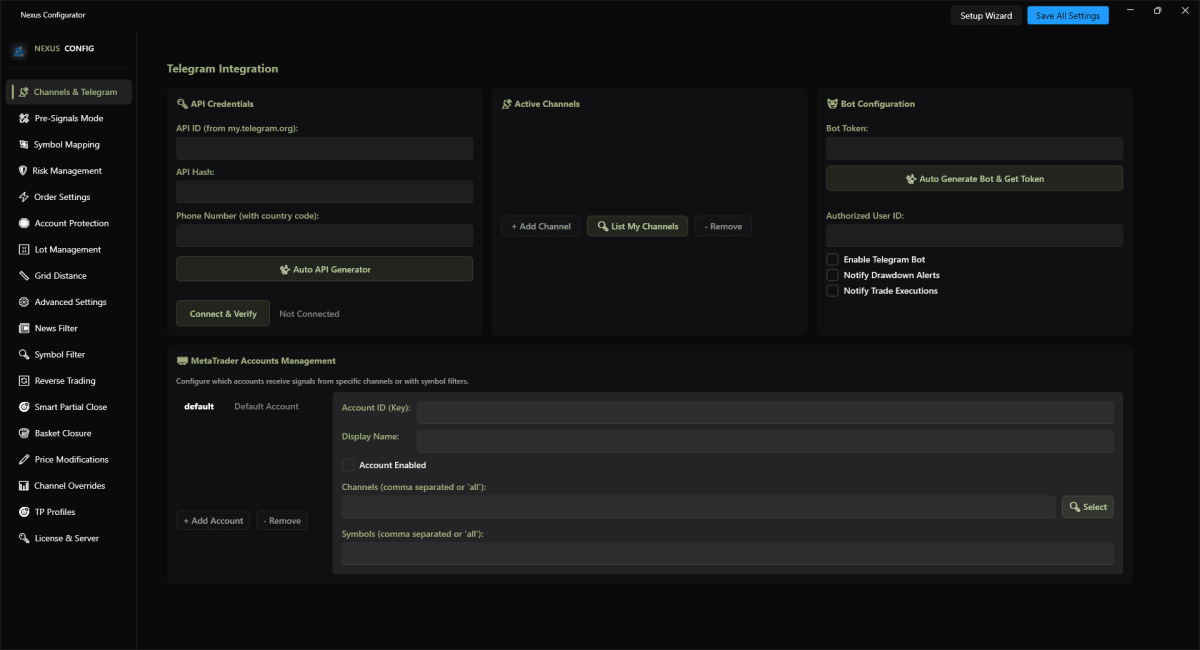
Task: Click the Select channels button
Action: click(x=1088, y=507)
